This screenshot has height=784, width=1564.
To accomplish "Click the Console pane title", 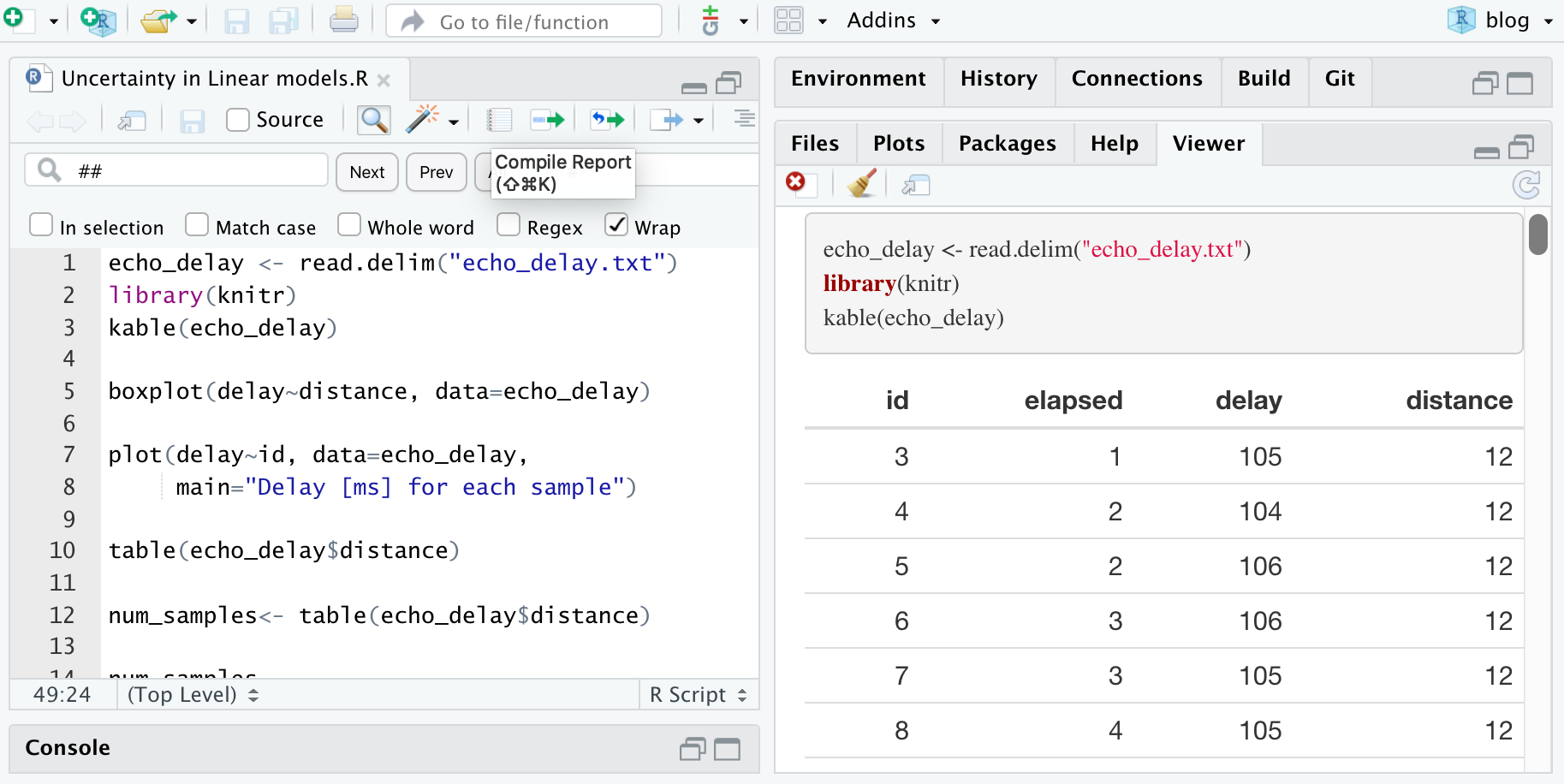I will [68, 748].
